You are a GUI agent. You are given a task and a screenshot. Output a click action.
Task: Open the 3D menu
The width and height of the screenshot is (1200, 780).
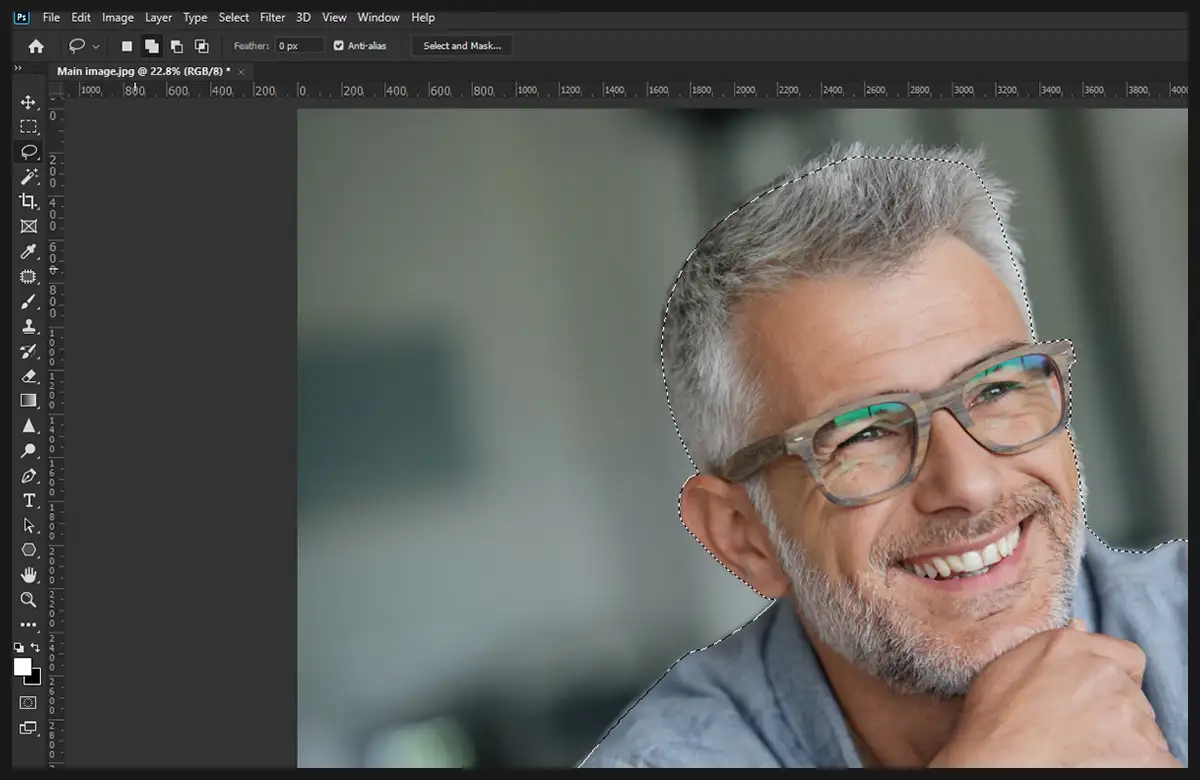(x=304, y=18)
